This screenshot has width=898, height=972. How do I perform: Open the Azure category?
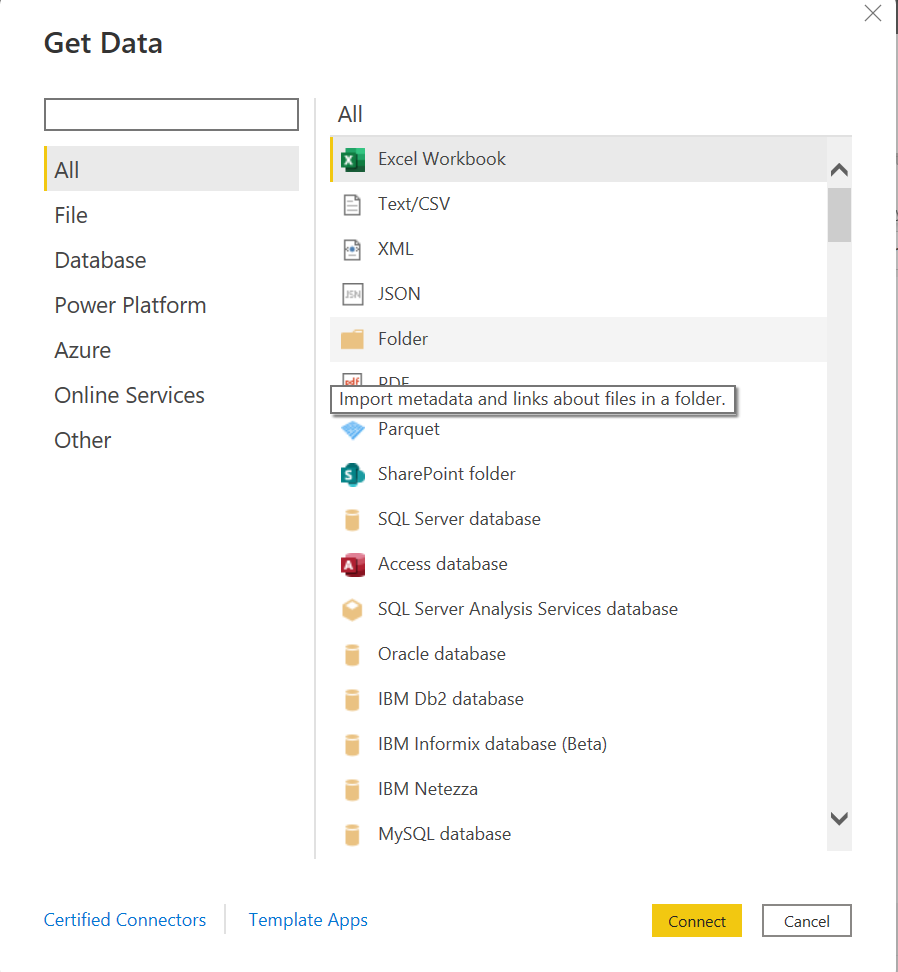[82, 350]
